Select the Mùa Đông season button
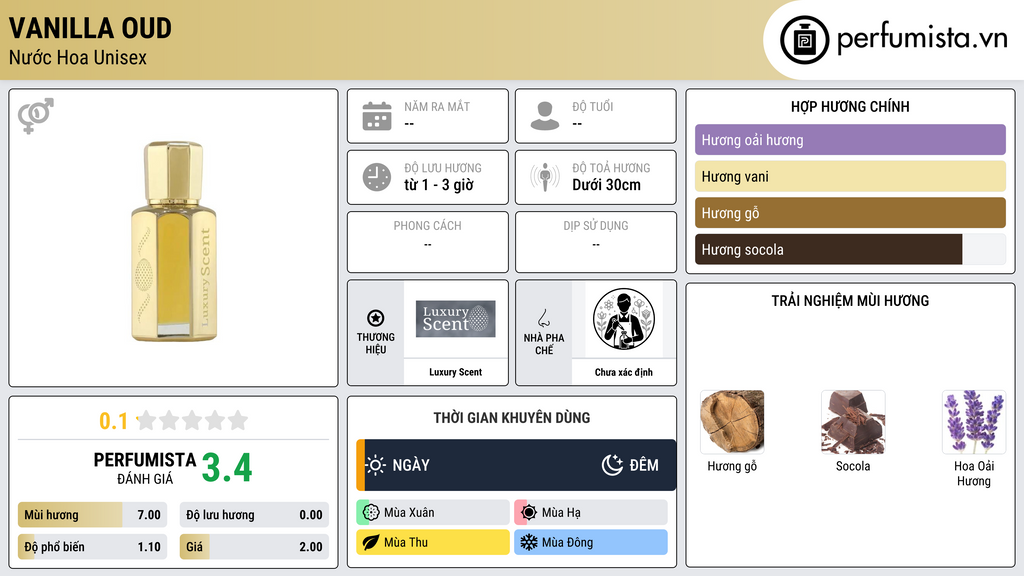The image size is (1024, 576). (x=591, y=542)
